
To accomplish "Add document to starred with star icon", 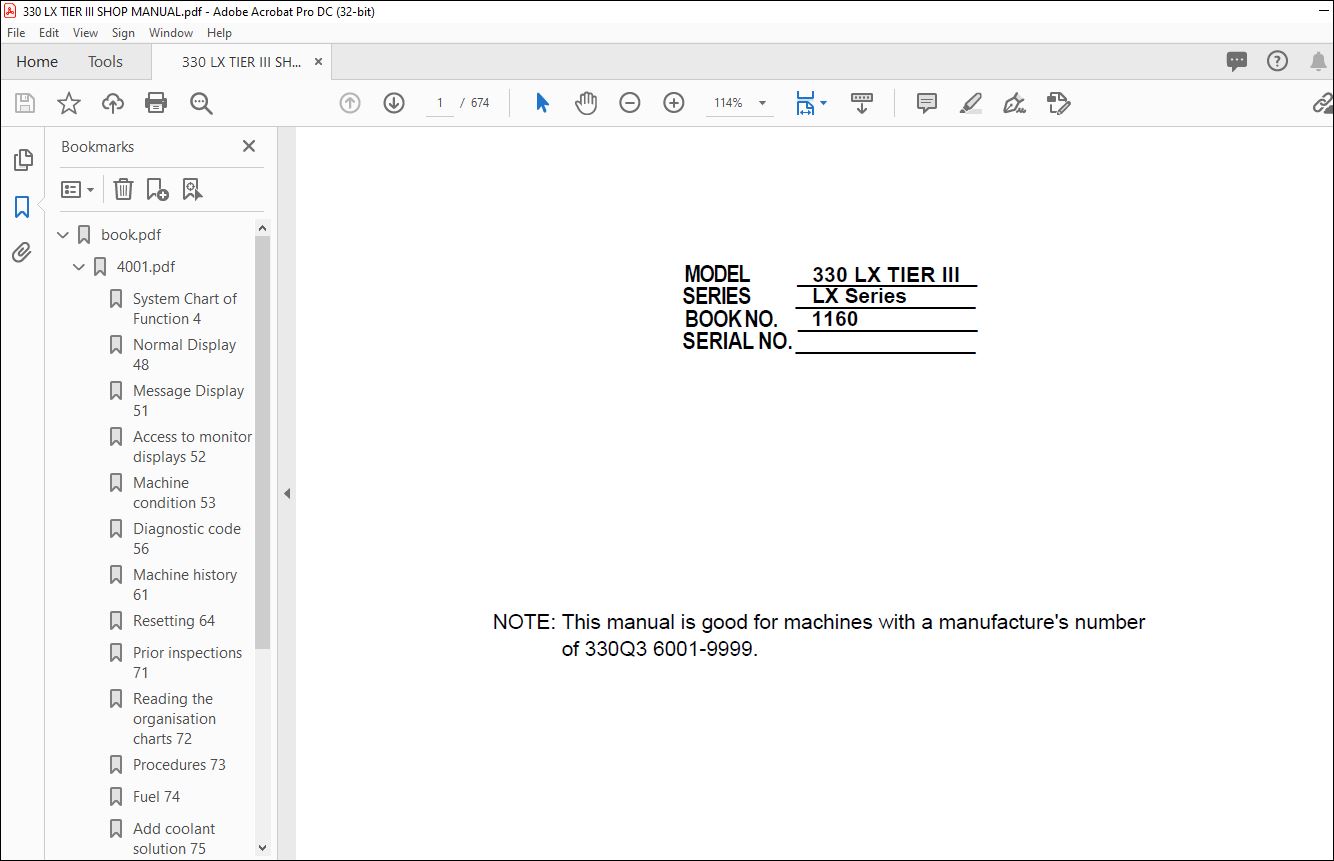I will [69, 103].
